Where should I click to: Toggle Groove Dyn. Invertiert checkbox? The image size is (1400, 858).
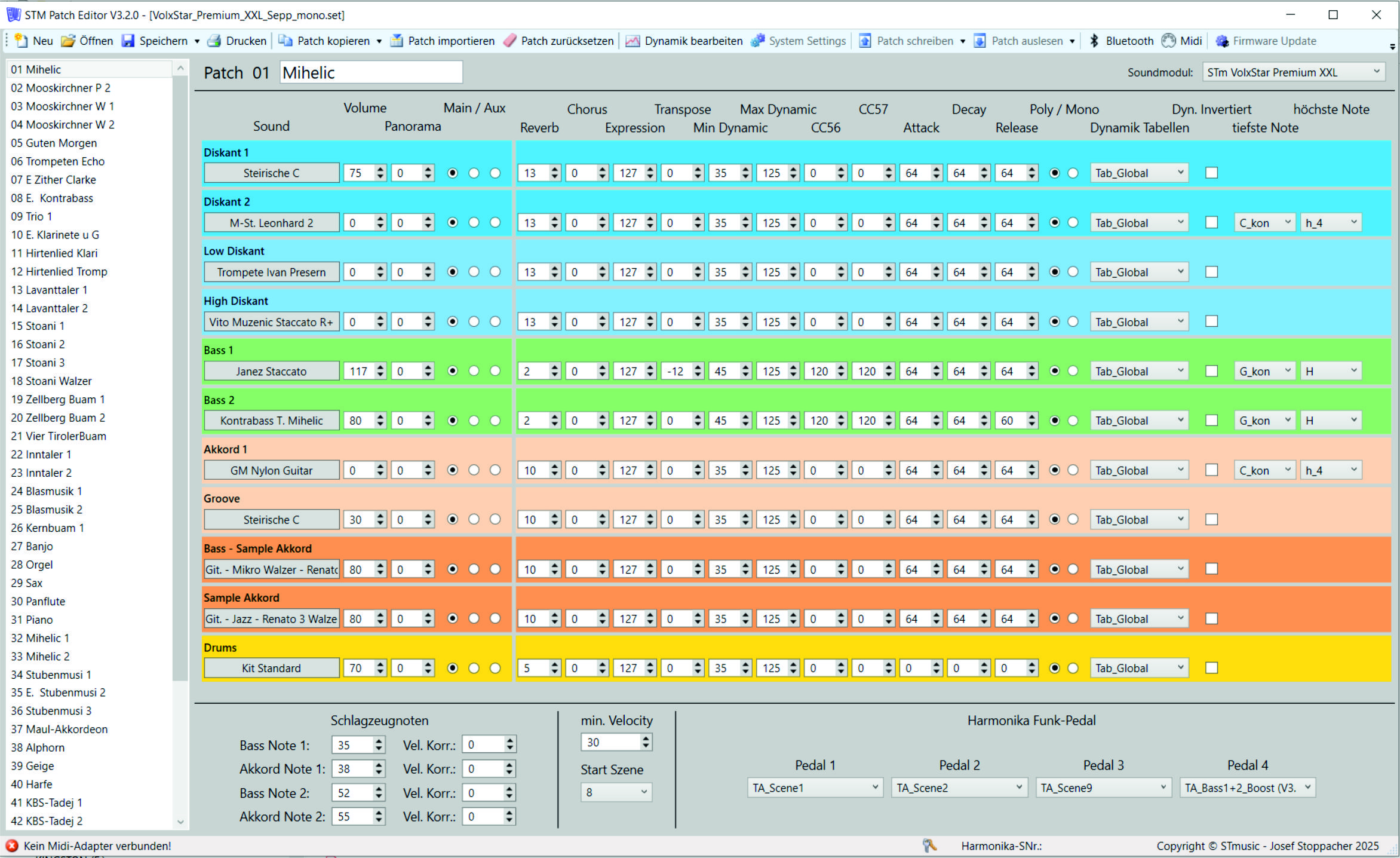pos(1211,519)
